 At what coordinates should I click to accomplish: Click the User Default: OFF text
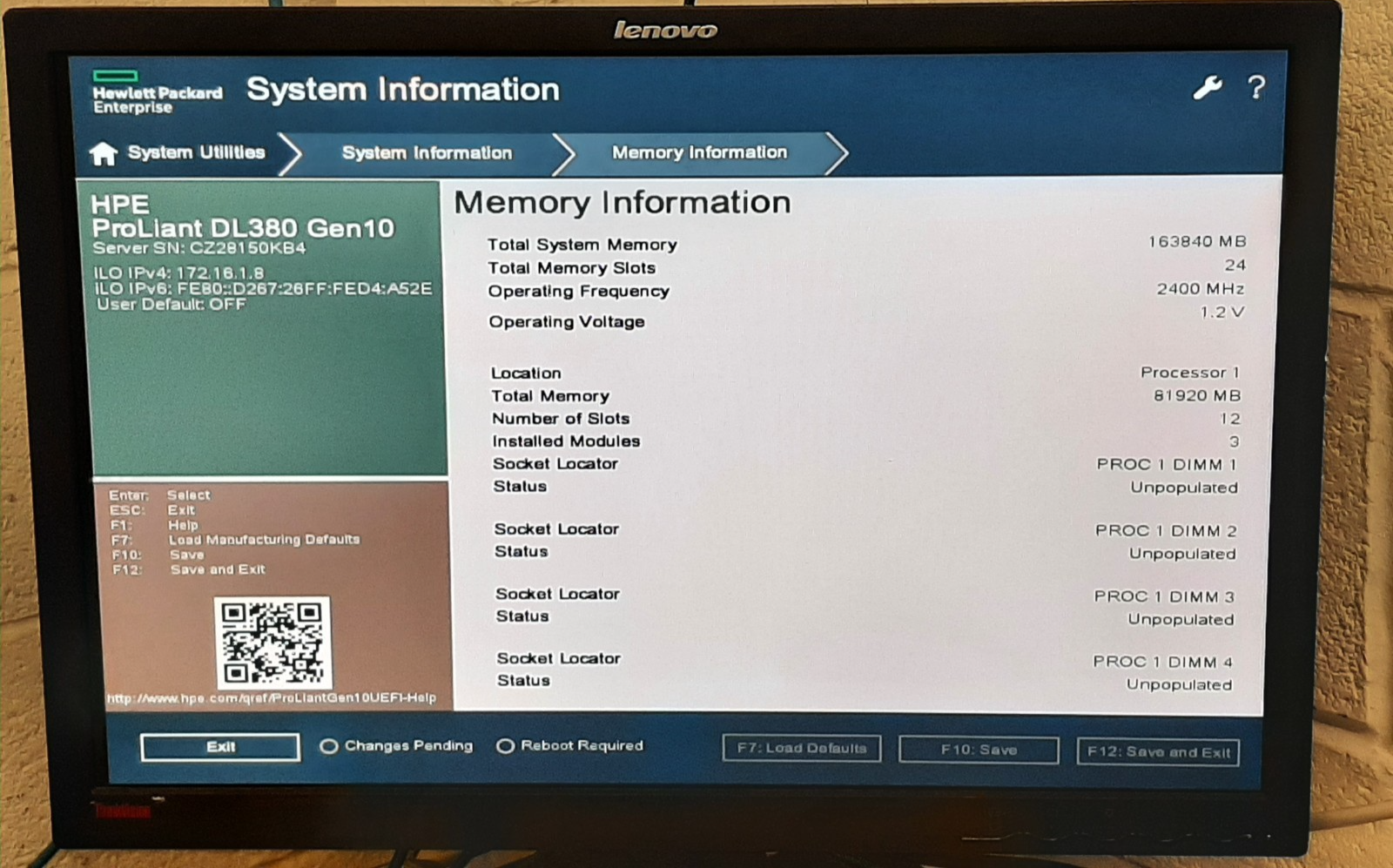click(x=171, y=304)
